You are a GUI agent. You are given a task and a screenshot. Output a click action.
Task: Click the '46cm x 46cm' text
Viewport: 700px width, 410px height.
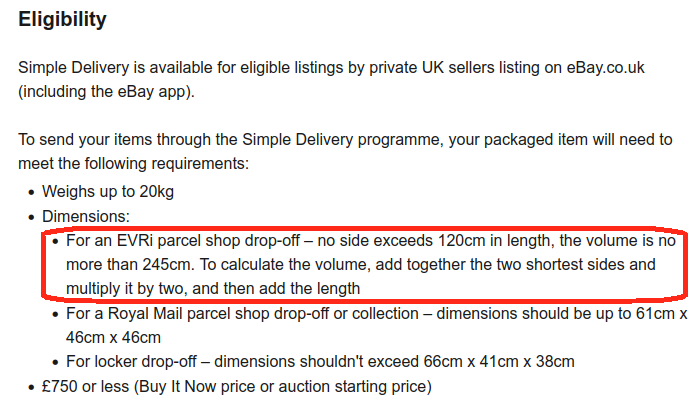click(x=113, y=338)
